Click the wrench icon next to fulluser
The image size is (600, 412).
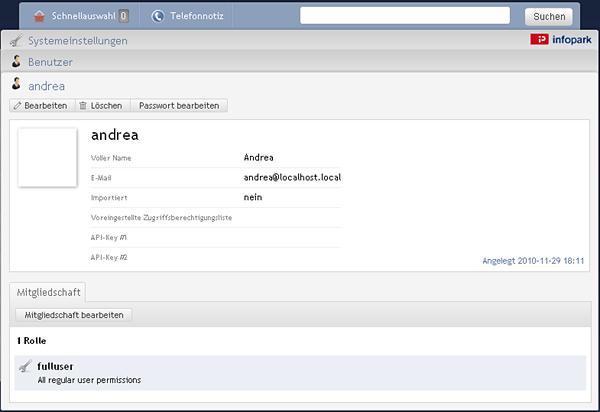click(25, 366)
